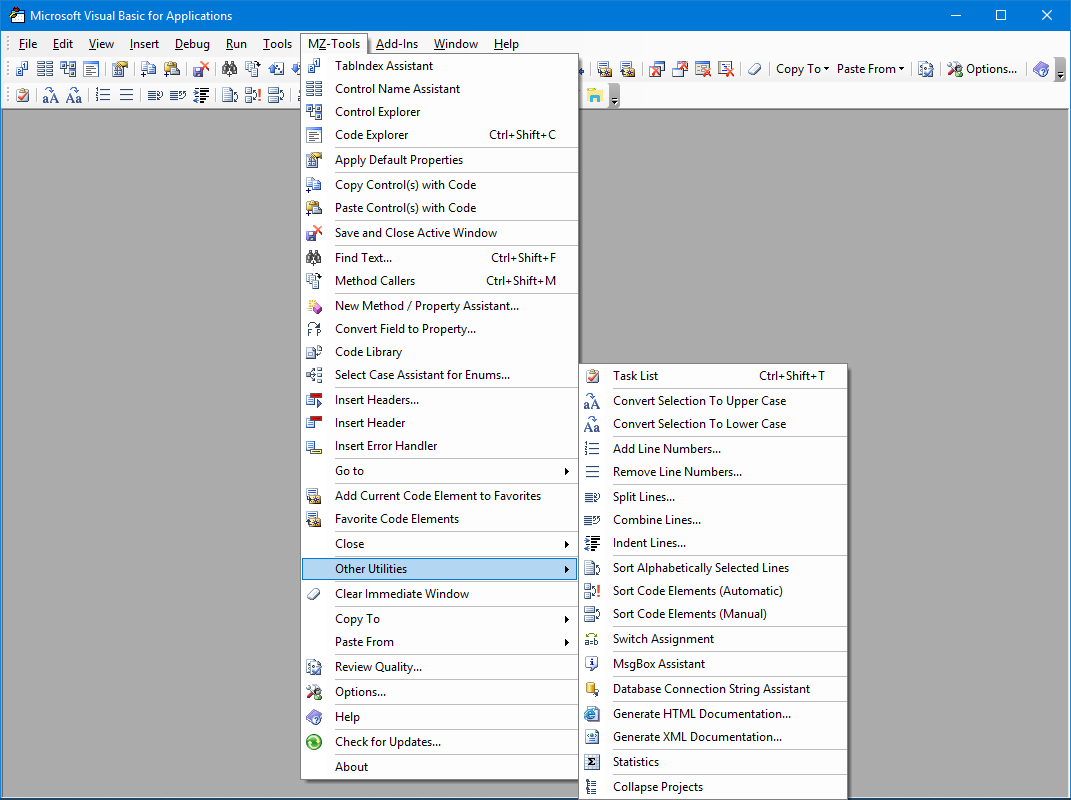Click the Sort Code Elements Automatic toolbar icon
Image resolution: width=1071 pixels, height=800 pixels.
pyautogui.click(x=253, y=95)
